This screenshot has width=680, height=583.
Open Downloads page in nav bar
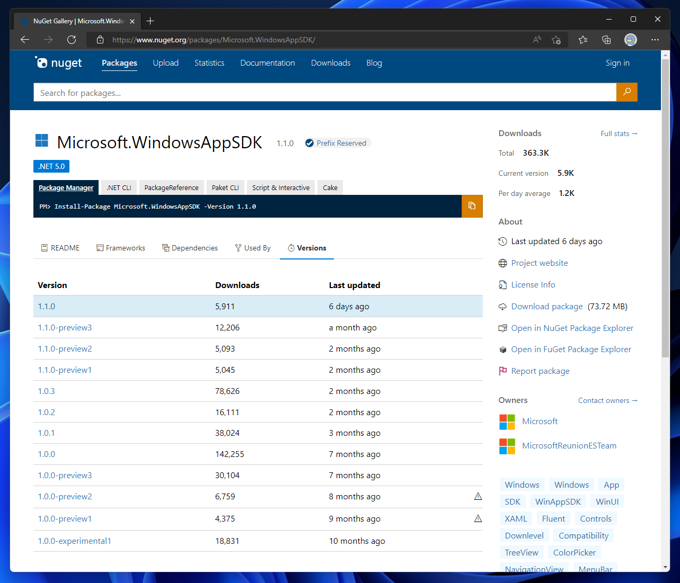point(330,63)
